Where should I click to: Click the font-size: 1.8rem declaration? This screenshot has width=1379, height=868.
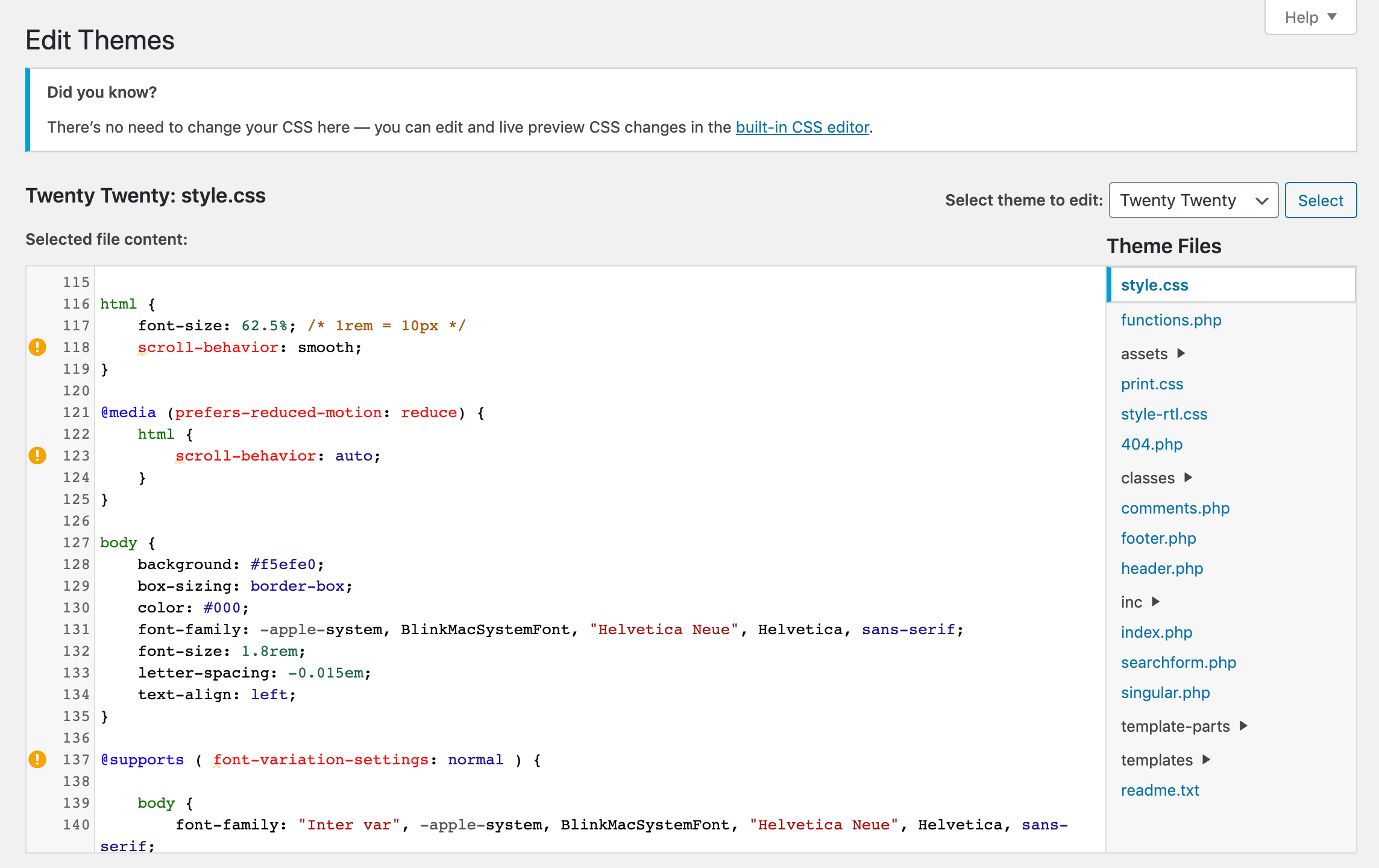(x=222, y=652)
